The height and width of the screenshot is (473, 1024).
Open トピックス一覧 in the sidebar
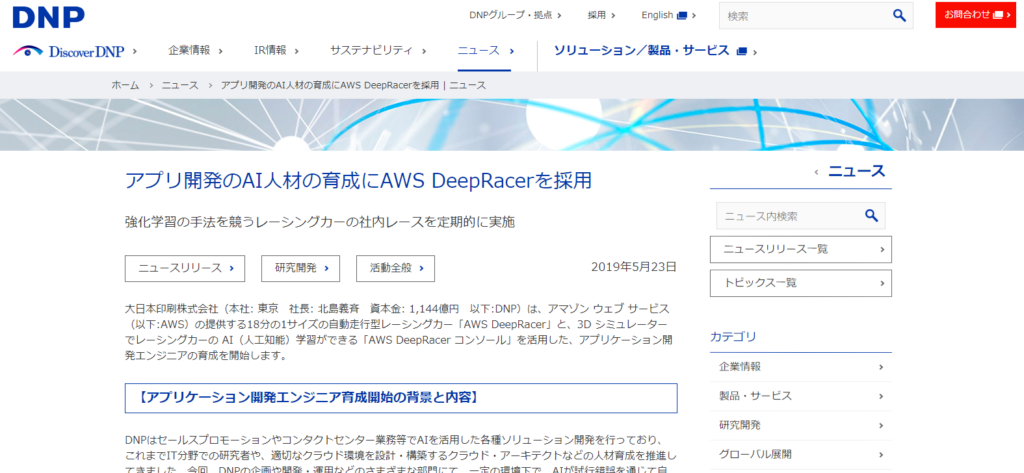point(801,284)
